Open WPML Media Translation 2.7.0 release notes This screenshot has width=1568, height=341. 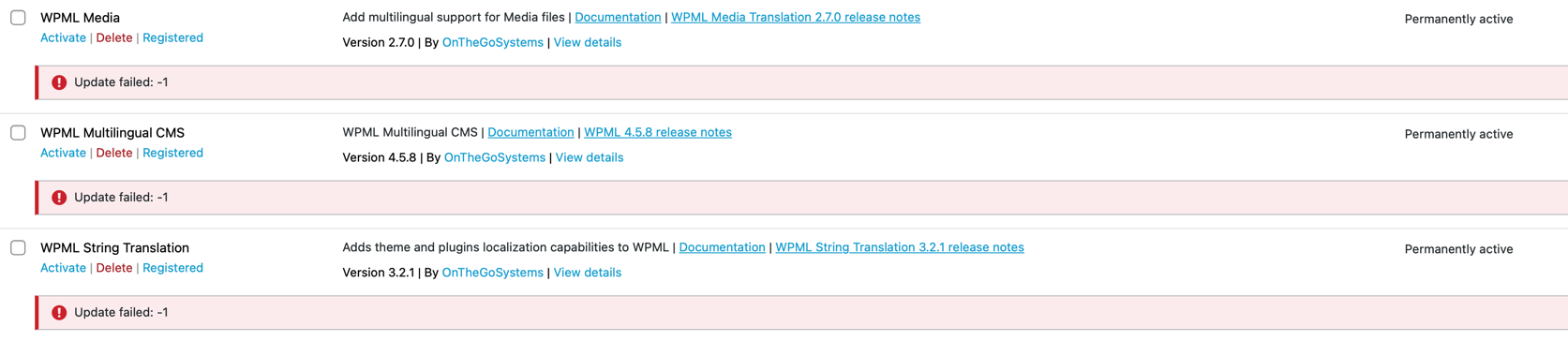pos(796,17)
